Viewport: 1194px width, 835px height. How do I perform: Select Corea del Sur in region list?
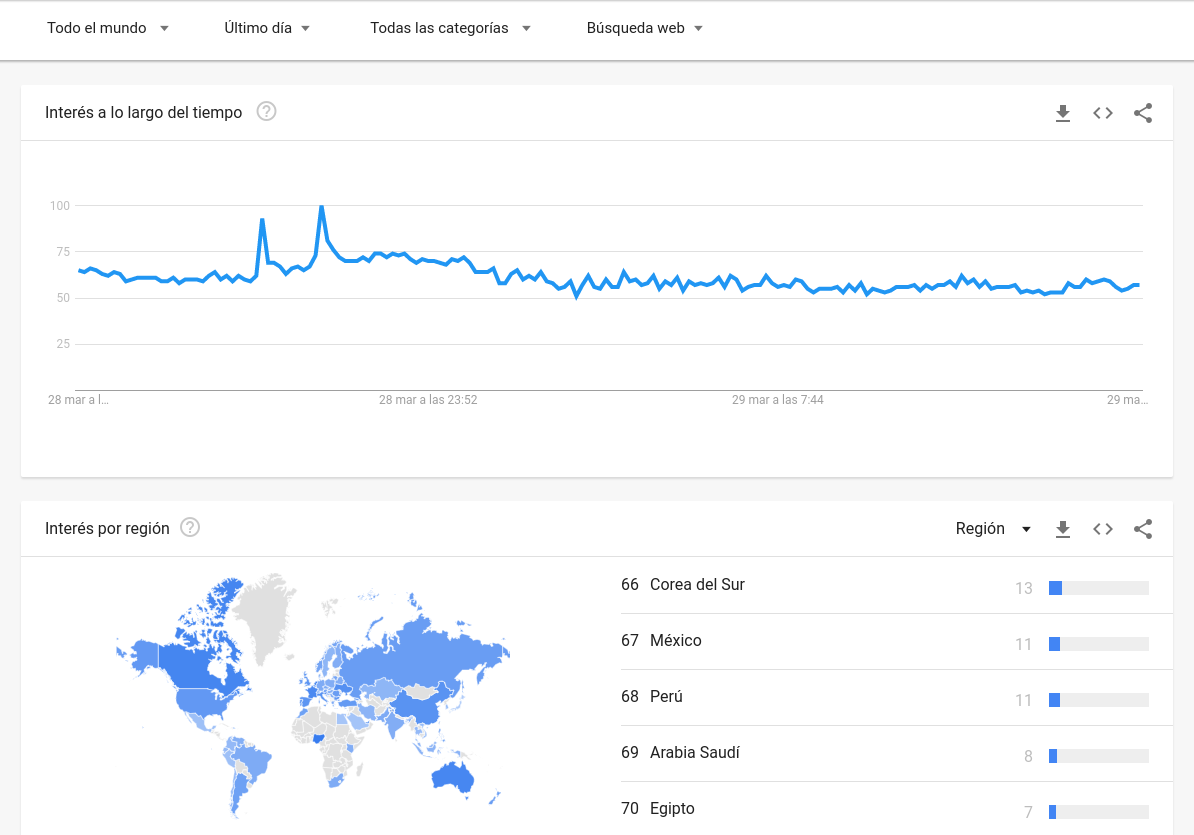click(x=697, y=585)
